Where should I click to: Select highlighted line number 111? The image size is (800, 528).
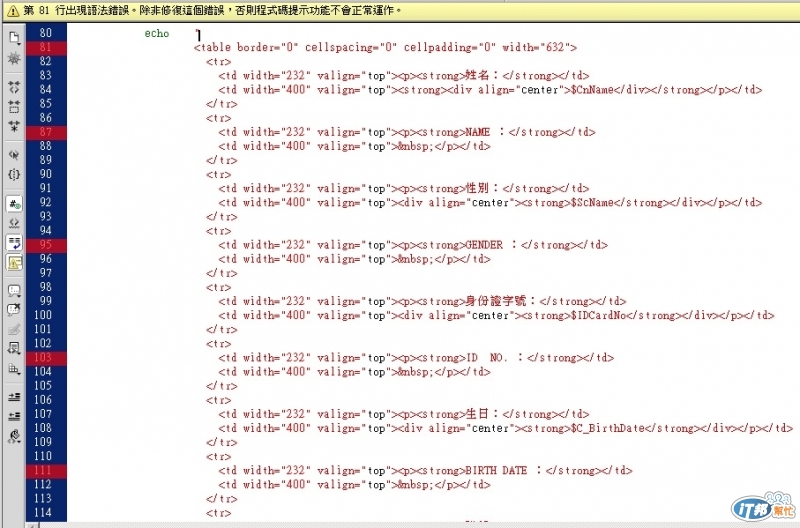43,470
